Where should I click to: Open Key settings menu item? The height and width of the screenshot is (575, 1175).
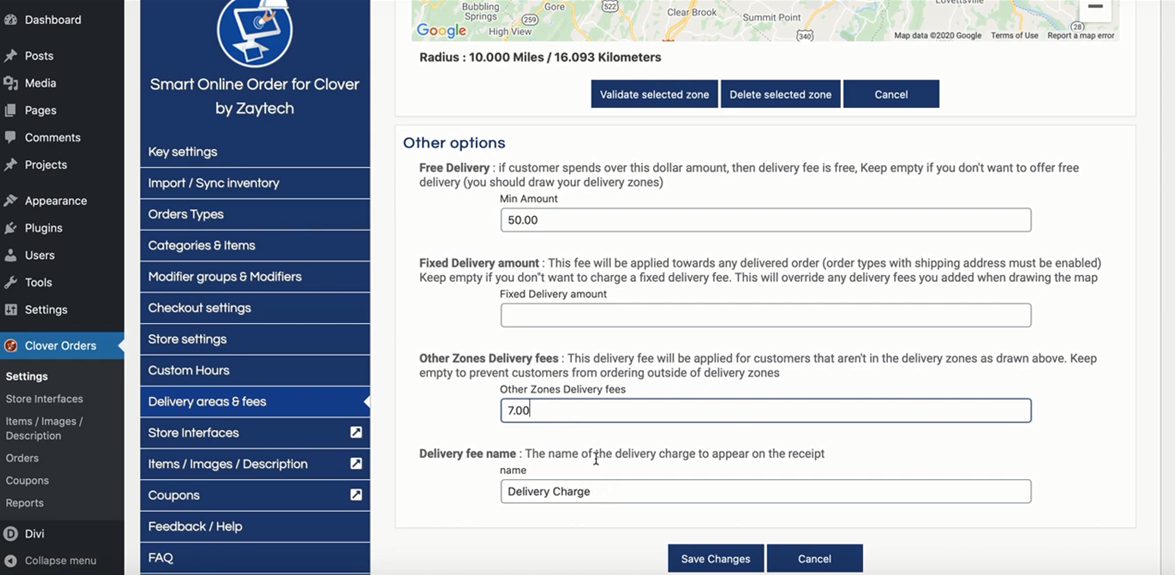(x=255, y=151)
